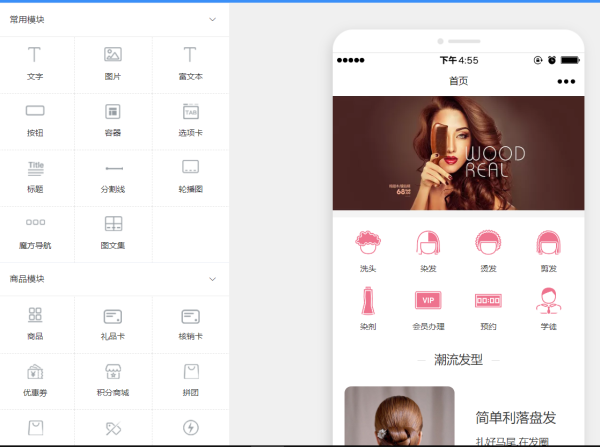The image size is (600, 447).
Task: Pick the price tag discount module icon
Action: coord(113,428)
